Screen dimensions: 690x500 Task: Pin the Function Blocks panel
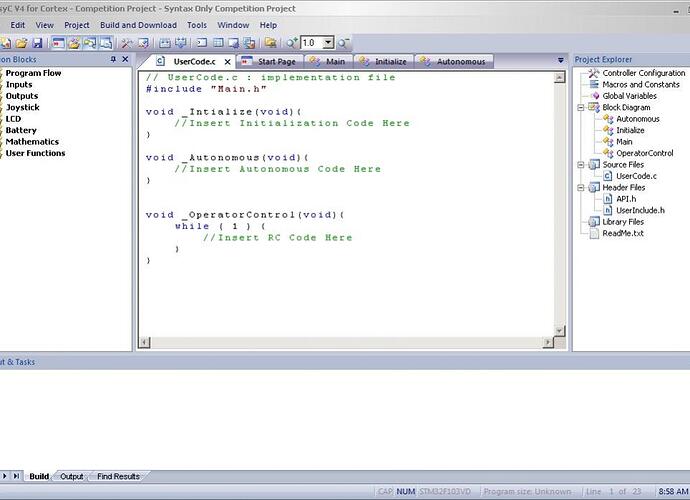113,59
